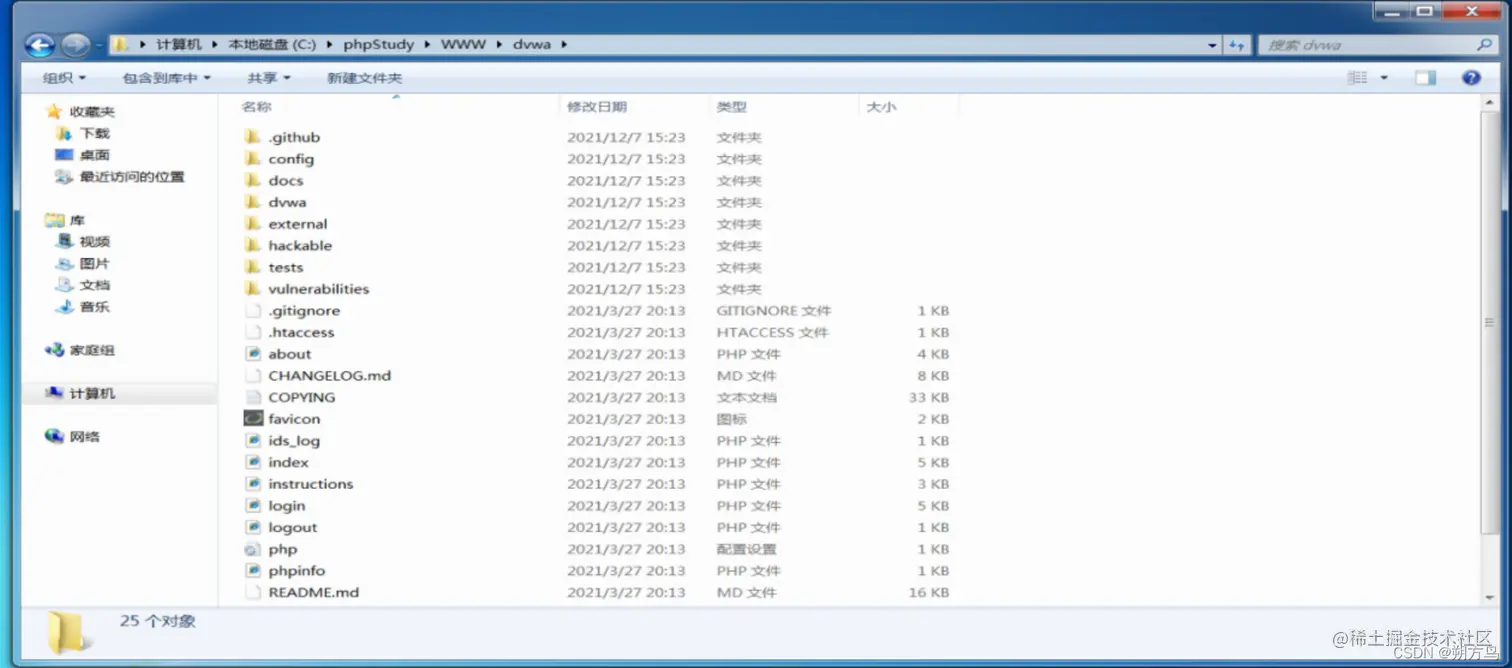The height and width of the screenshot is (668, 1512).
Task: Open the 包含到库中 dropdown
Action: point(167,77)
